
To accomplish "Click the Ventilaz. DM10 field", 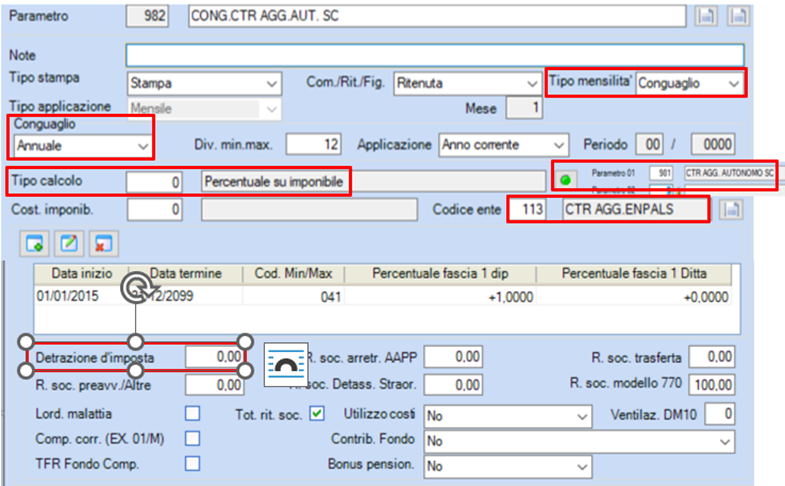I will pos(720,413).
